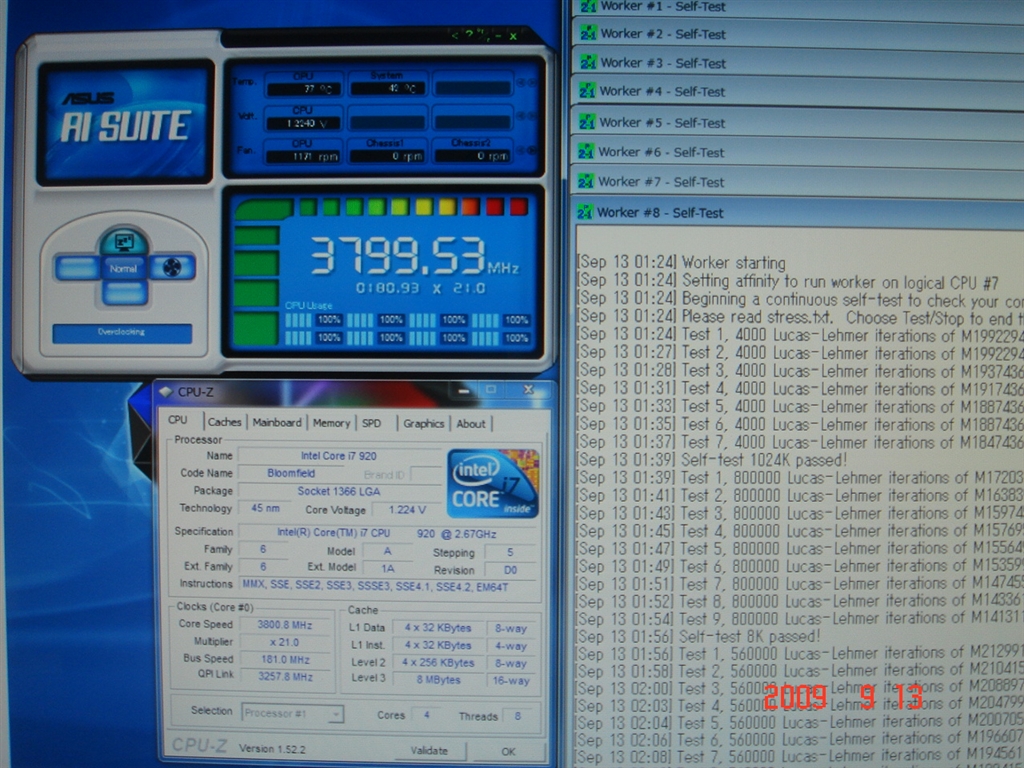The image size is (1024, 768).
Task: Click the Core Voltage value 1.224 V
Action: point(406,509)
